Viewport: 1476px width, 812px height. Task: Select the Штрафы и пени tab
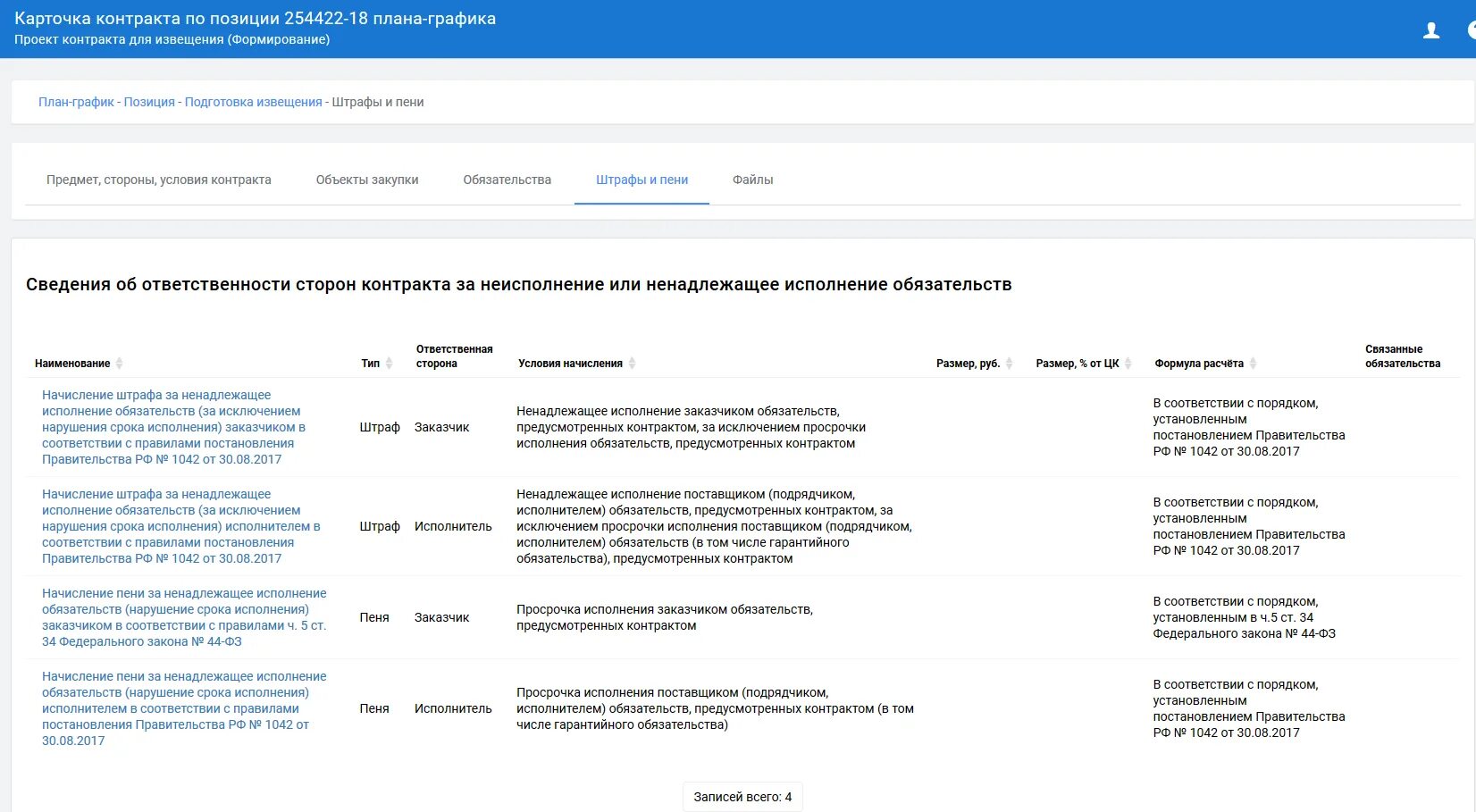coord(642,180)
